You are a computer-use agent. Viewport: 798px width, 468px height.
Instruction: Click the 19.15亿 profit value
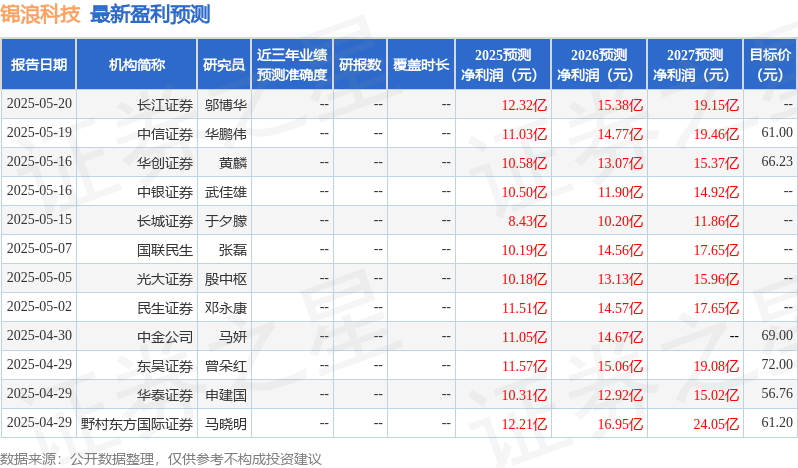tap(716, 105)
